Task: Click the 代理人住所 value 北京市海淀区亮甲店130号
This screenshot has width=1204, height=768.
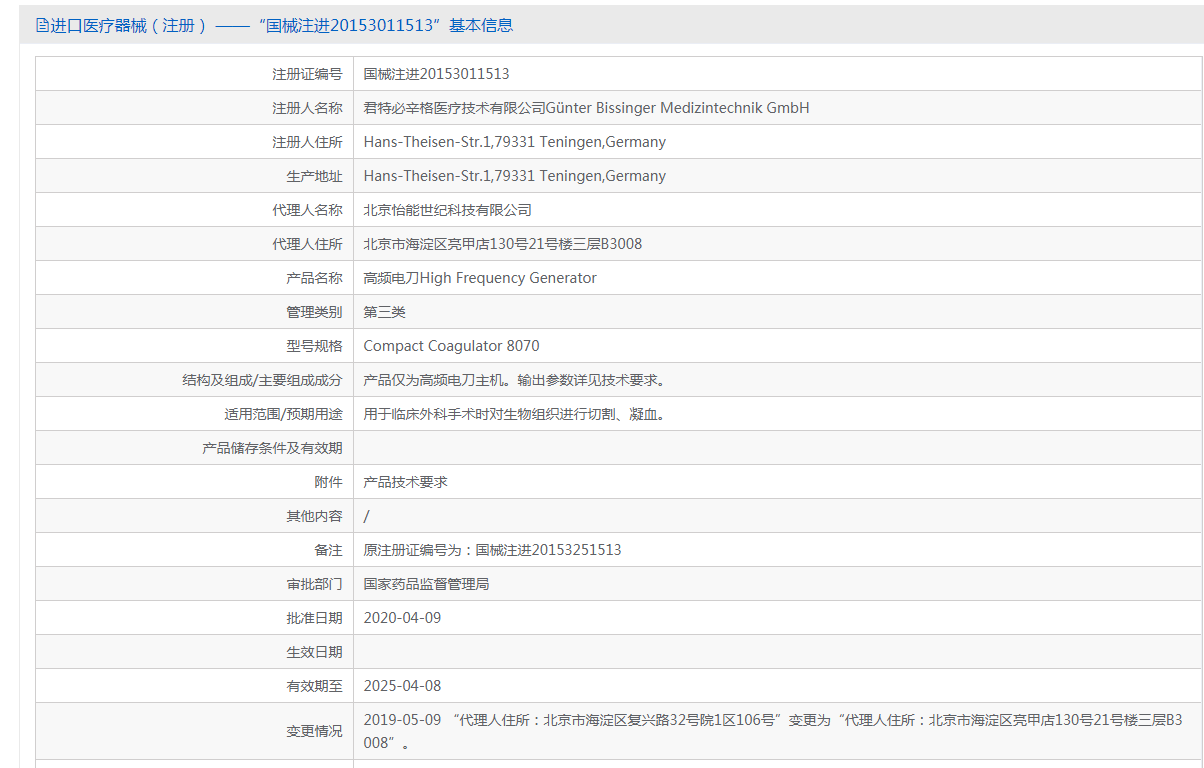Action: [x=503, y=244]
